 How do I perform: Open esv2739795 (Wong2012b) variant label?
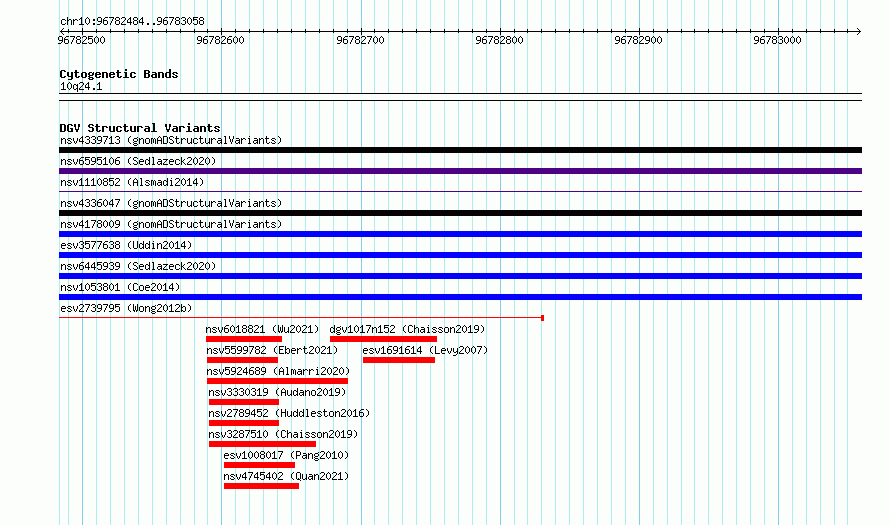click(x=126, y=308)
